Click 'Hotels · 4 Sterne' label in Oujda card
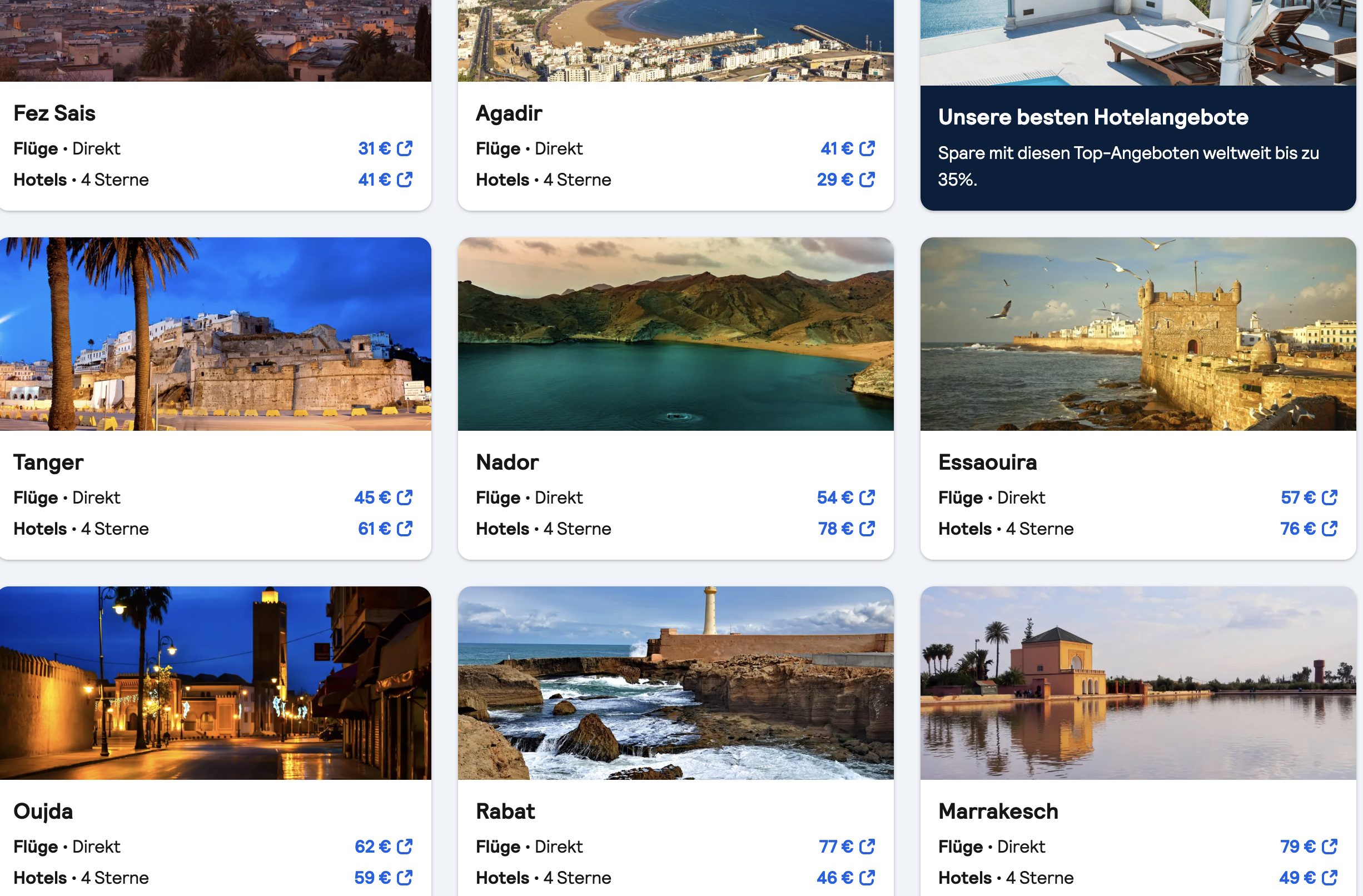This screenshot has height=896, width=1363. [81, 877]
